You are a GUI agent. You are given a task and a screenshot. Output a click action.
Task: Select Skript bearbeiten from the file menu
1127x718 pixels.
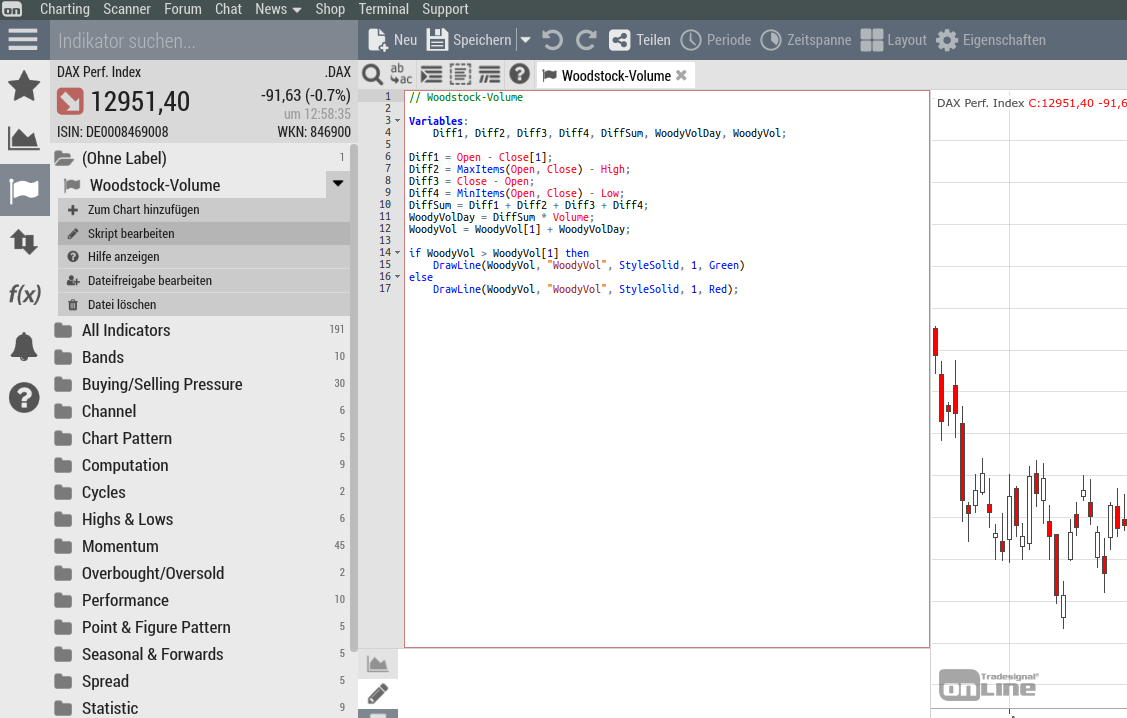(x=131, y=233)
